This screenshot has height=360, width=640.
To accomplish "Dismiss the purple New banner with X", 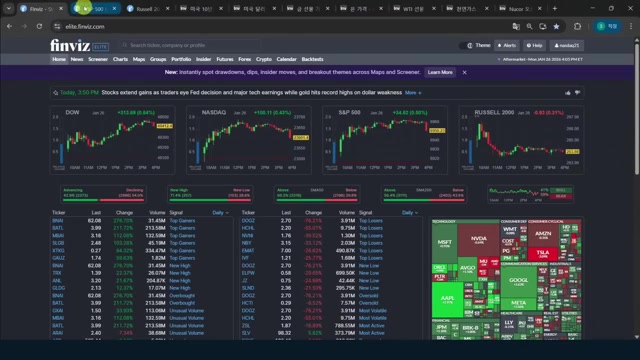I will tap(464, 72).
